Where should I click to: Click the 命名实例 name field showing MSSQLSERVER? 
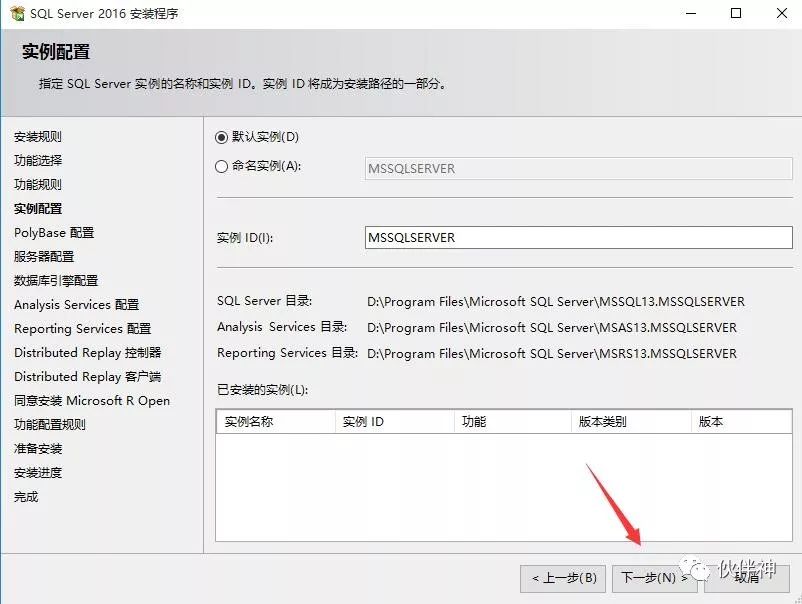pos(578,168)
